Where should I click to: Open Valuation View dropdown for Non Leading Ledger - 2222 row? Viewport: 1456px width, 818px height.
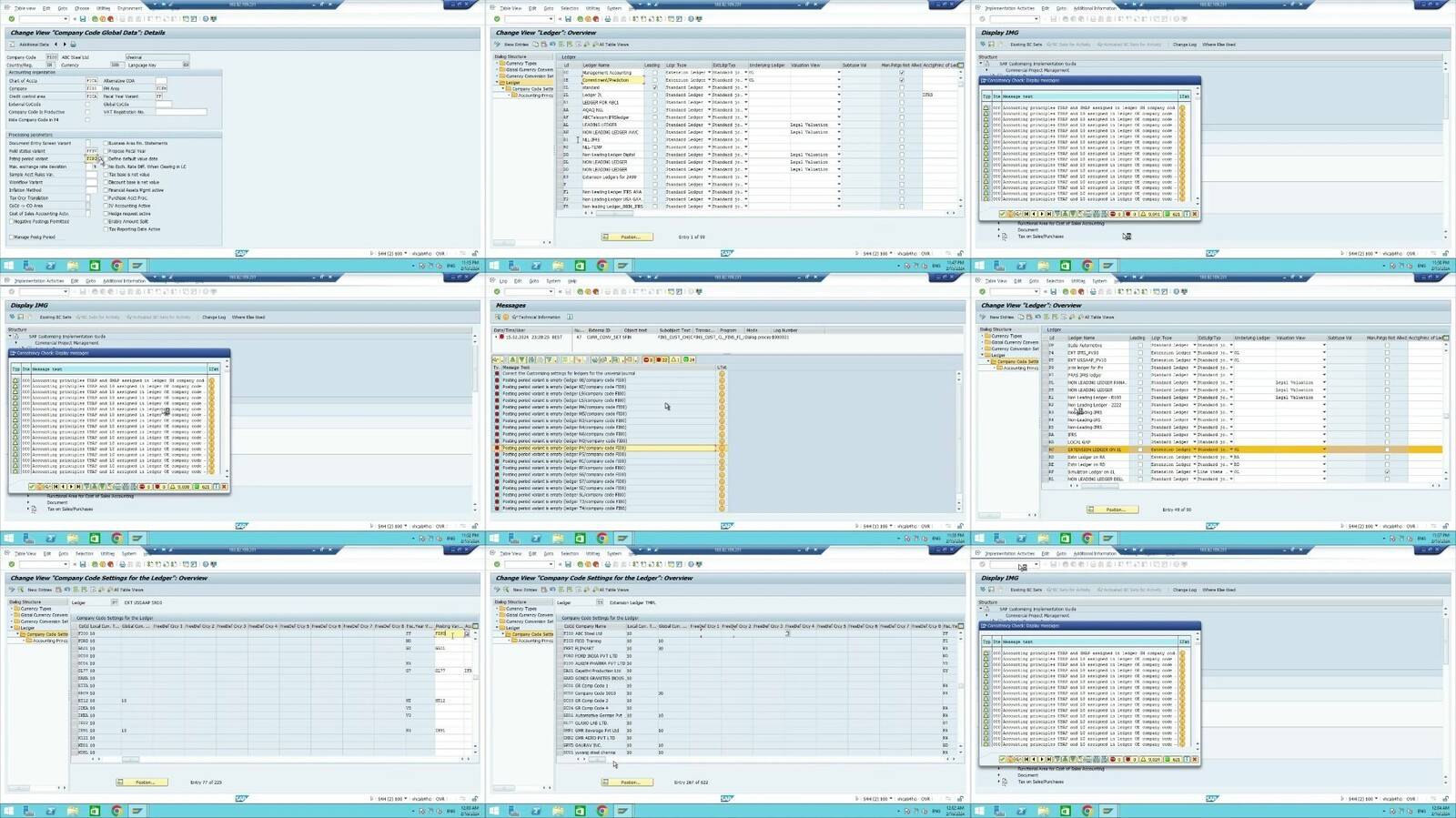point(1324,405)
